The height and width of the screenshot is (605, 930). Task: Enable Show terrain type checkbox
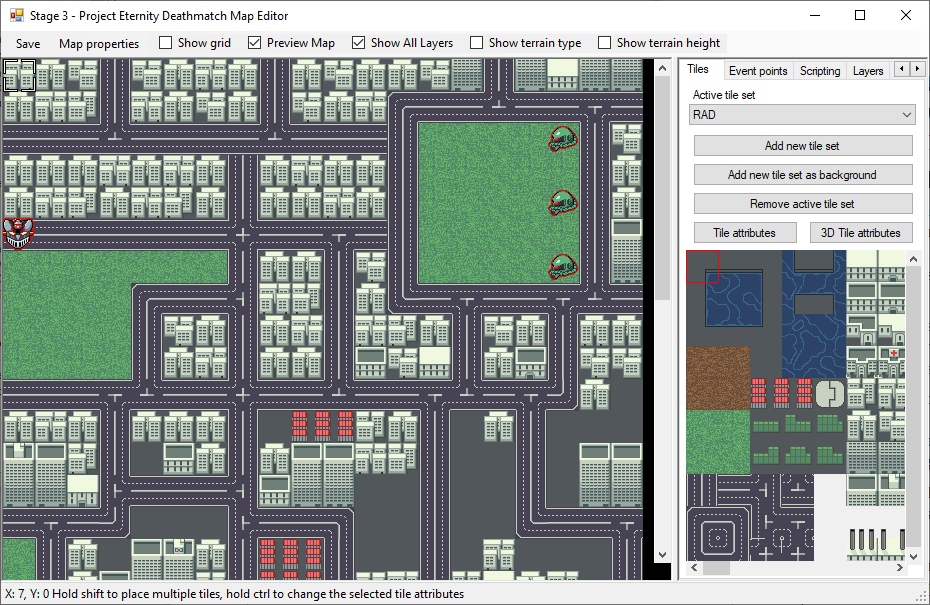(x=476, y=43)
